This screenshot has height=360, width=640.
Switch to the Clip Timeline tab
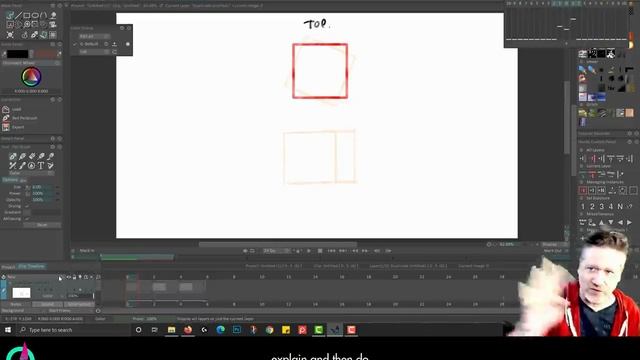pos(32,267)
